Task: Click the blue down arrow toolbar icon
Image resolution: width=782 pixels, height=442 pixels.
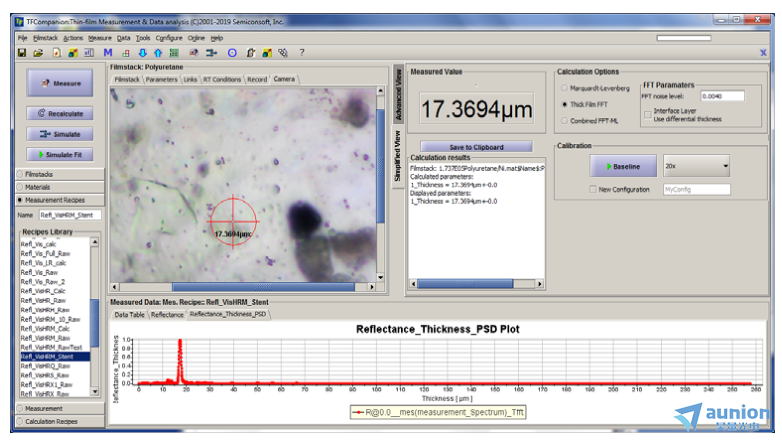Action: pyautogui.click(x=143, y=52)
